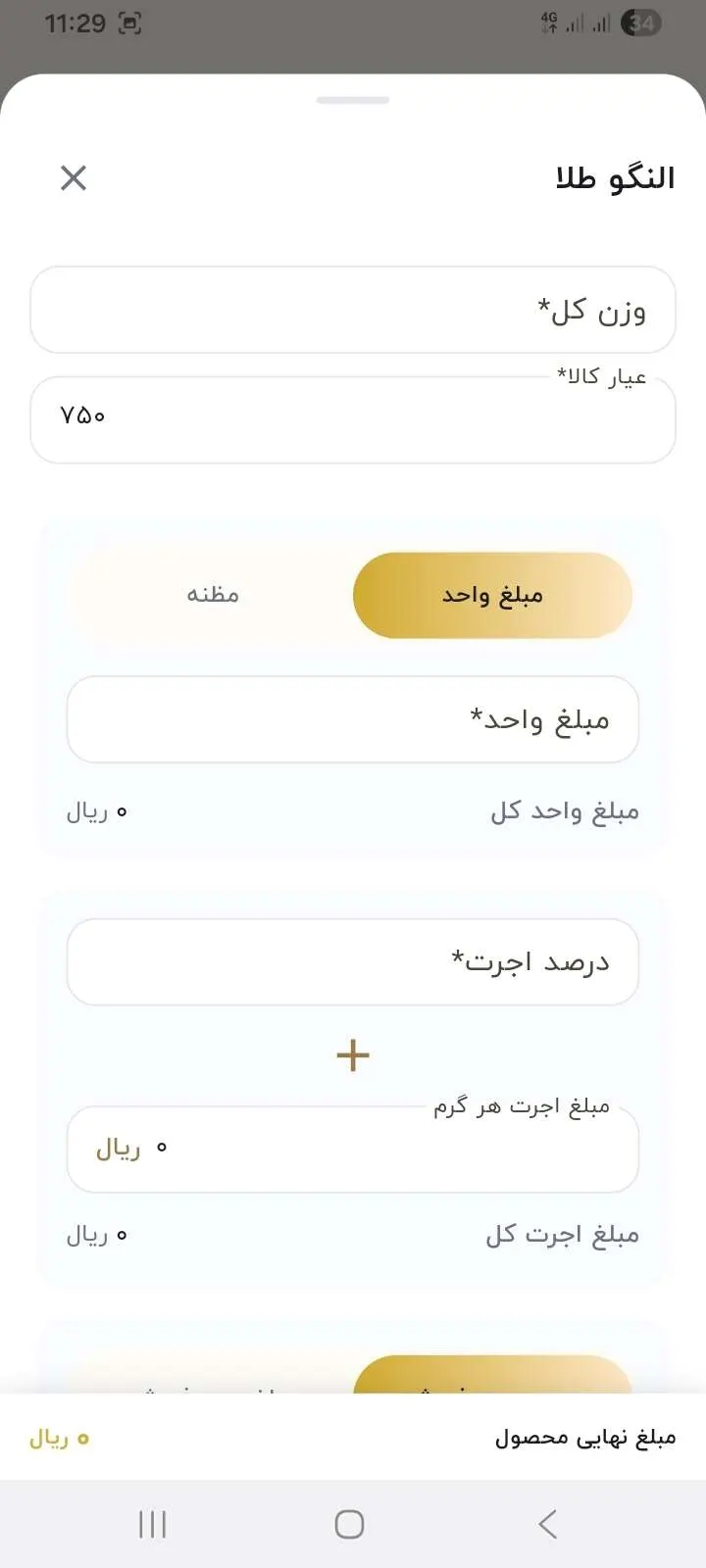Tap the battery indicator in status bar
Viewport: 706px width, 1568px height.
pos(642,24)
